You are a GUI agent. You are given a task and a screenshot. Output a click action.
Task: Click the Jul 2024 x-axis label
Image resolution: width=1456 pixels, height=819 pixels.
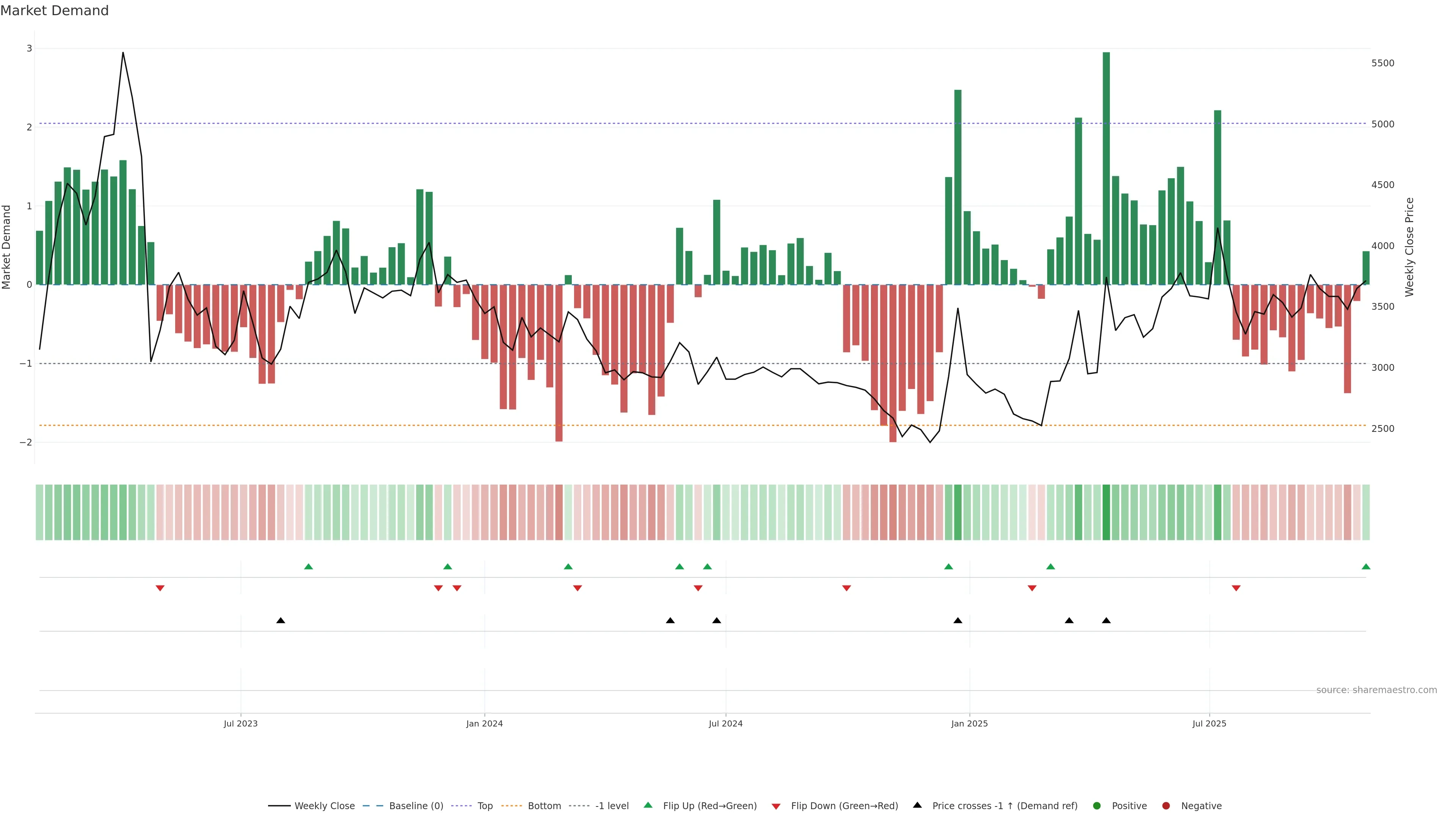point(725,723)
